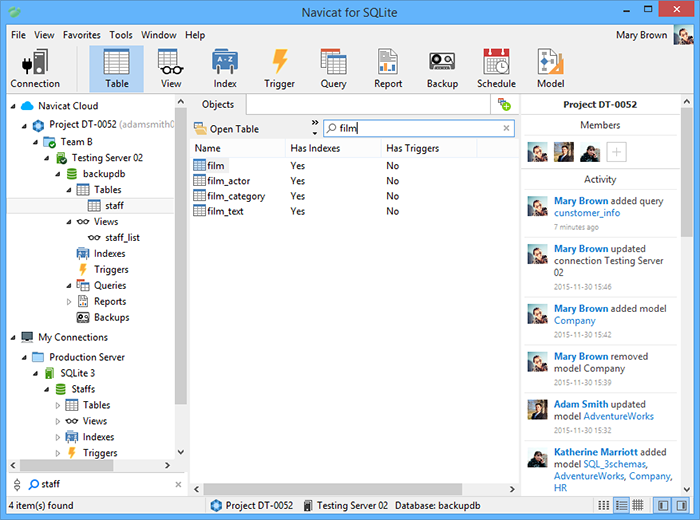The image size is (700, 520).
Task: Expand the Tables node under Staffs
Action: click(58, 405)
